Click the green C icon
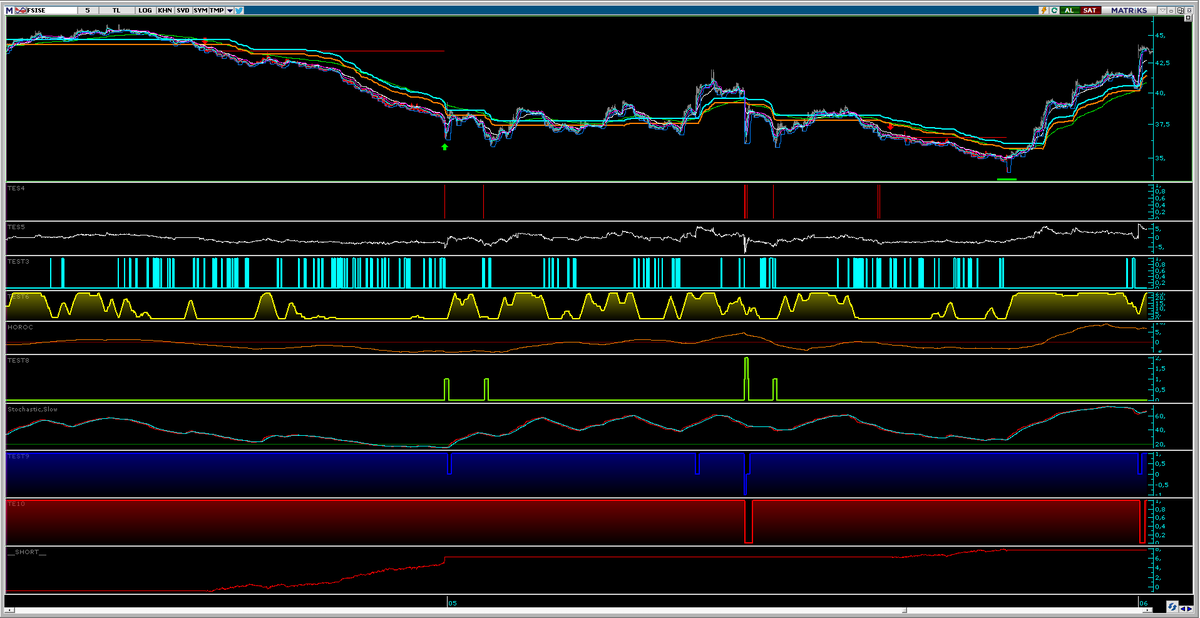 click(1054, 10)
